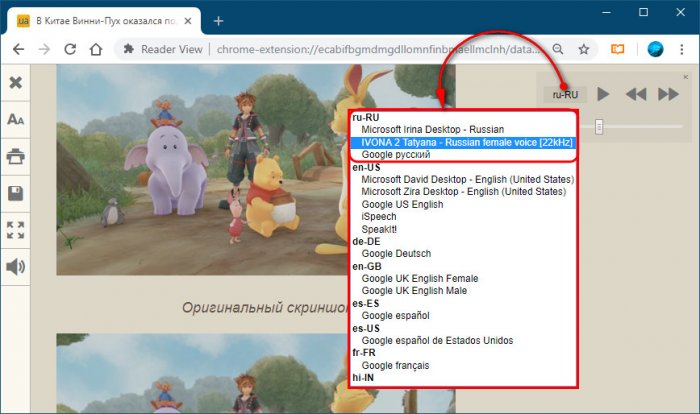Save the page with floppy disk icon
700x414 pixels.
pyautogui.click(x=16, y=193)
